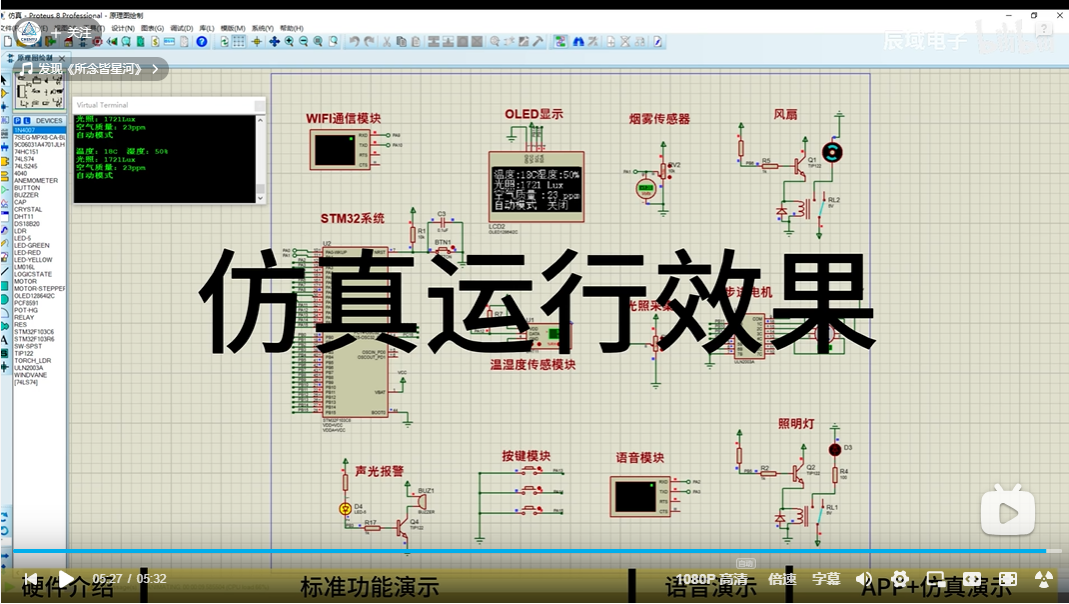
Task: Click the Electrical Rules Check icon
Action: [657, 42]
